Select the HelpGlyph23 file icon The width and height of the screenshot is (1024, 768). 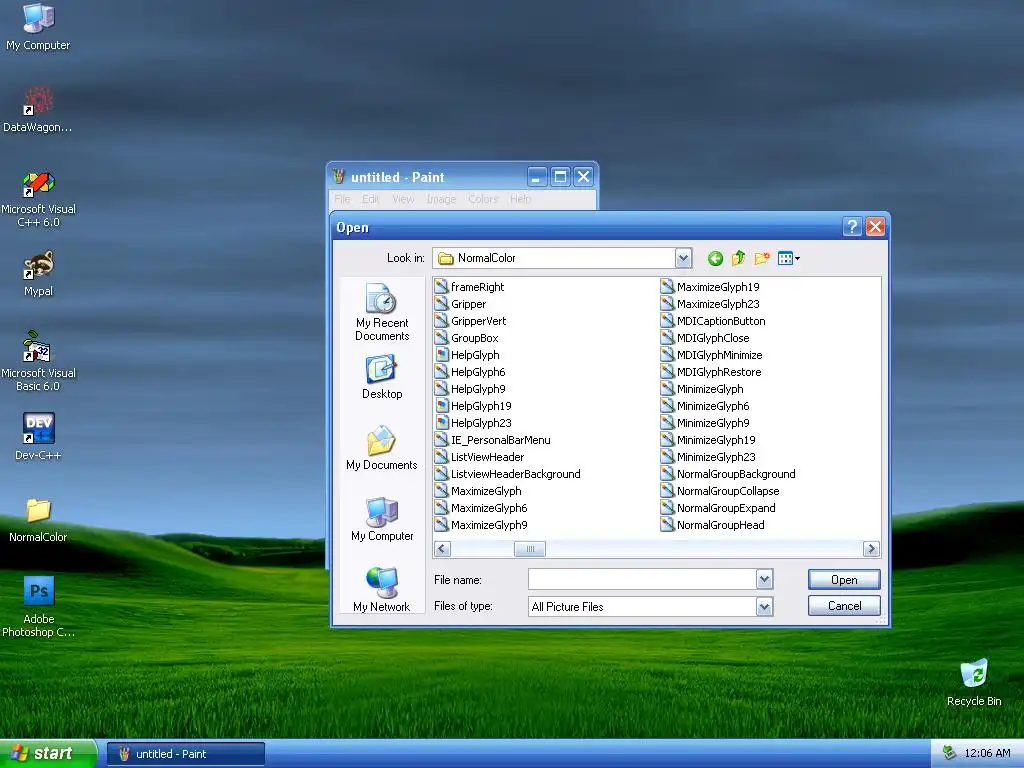(441, 423)
